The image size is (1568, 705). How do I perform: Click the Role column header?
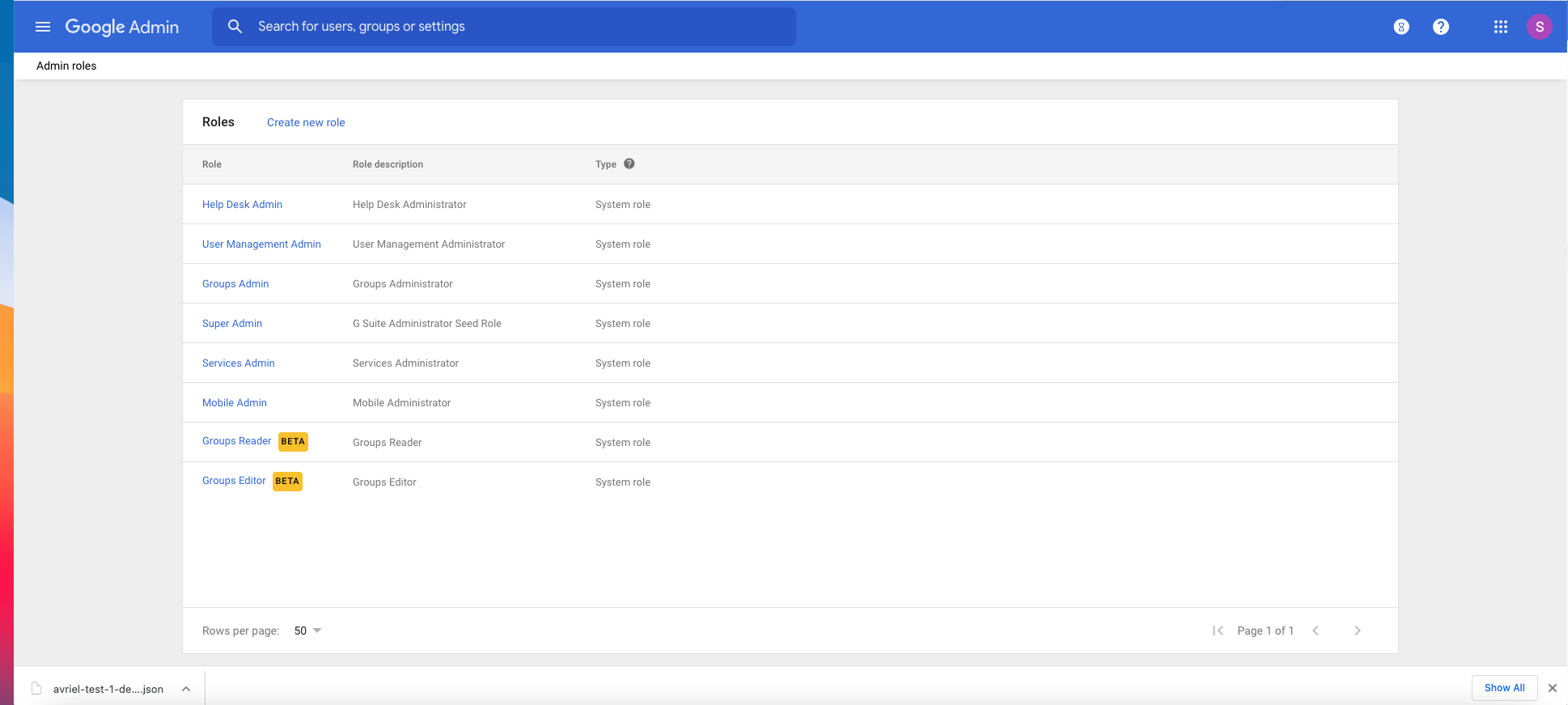tap(212, 164)
